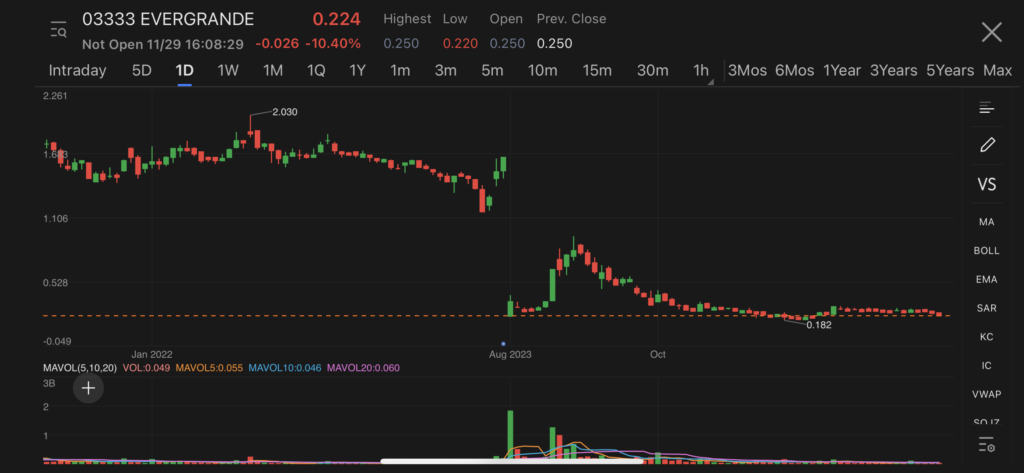
Task: Click the MAVOL5:0.055 value
Action: (207, 368)
